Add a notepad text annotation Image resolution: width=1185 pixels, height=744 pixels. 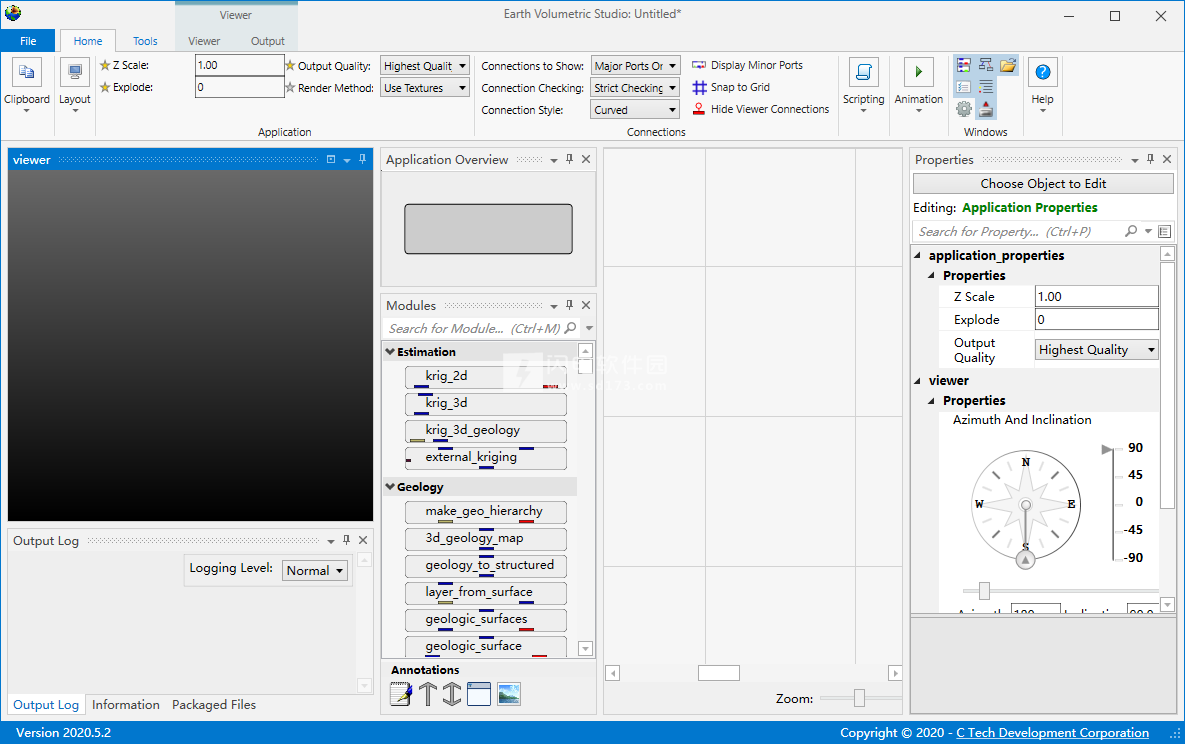[401, 694]
